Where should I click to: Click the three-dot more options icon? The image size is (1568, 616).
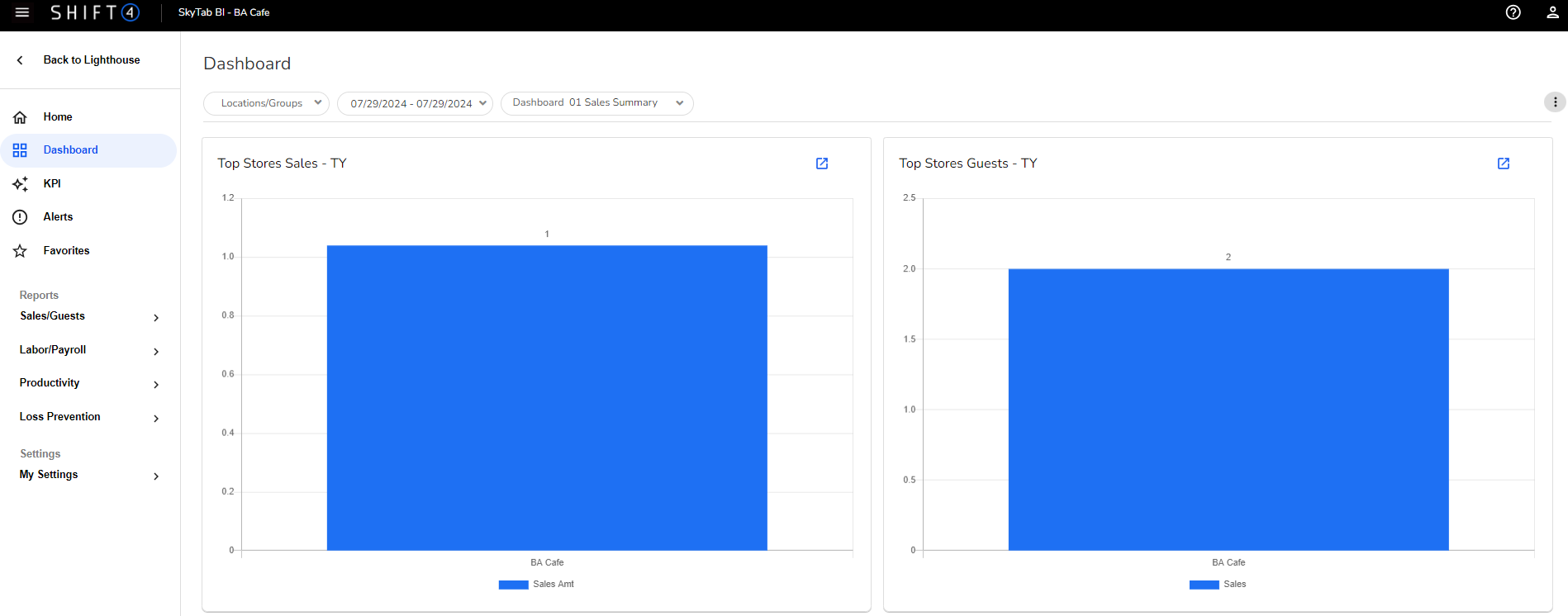[x=1554, y=102]
